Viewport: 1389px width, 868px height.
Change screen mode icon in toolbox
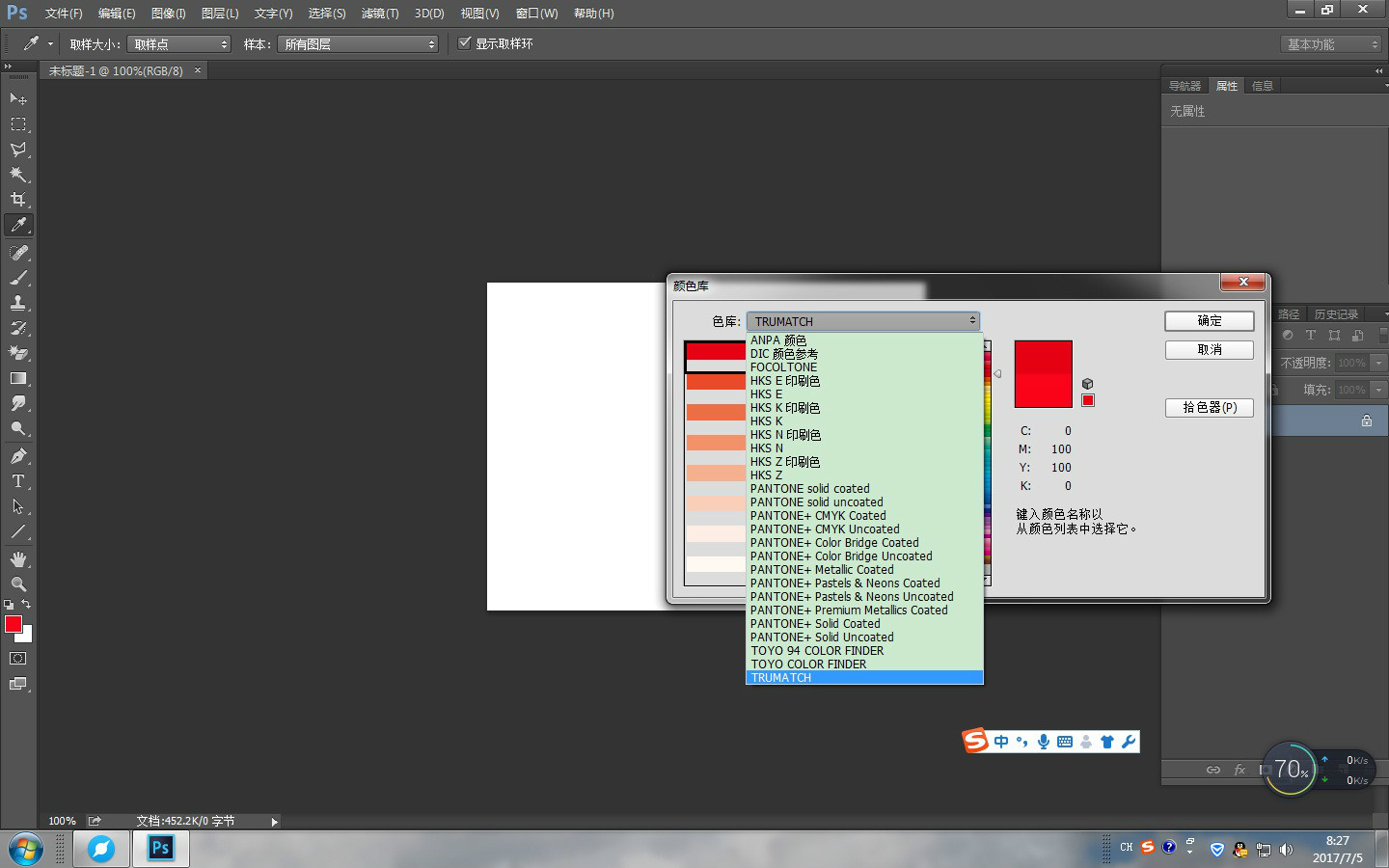pos(18,684)
